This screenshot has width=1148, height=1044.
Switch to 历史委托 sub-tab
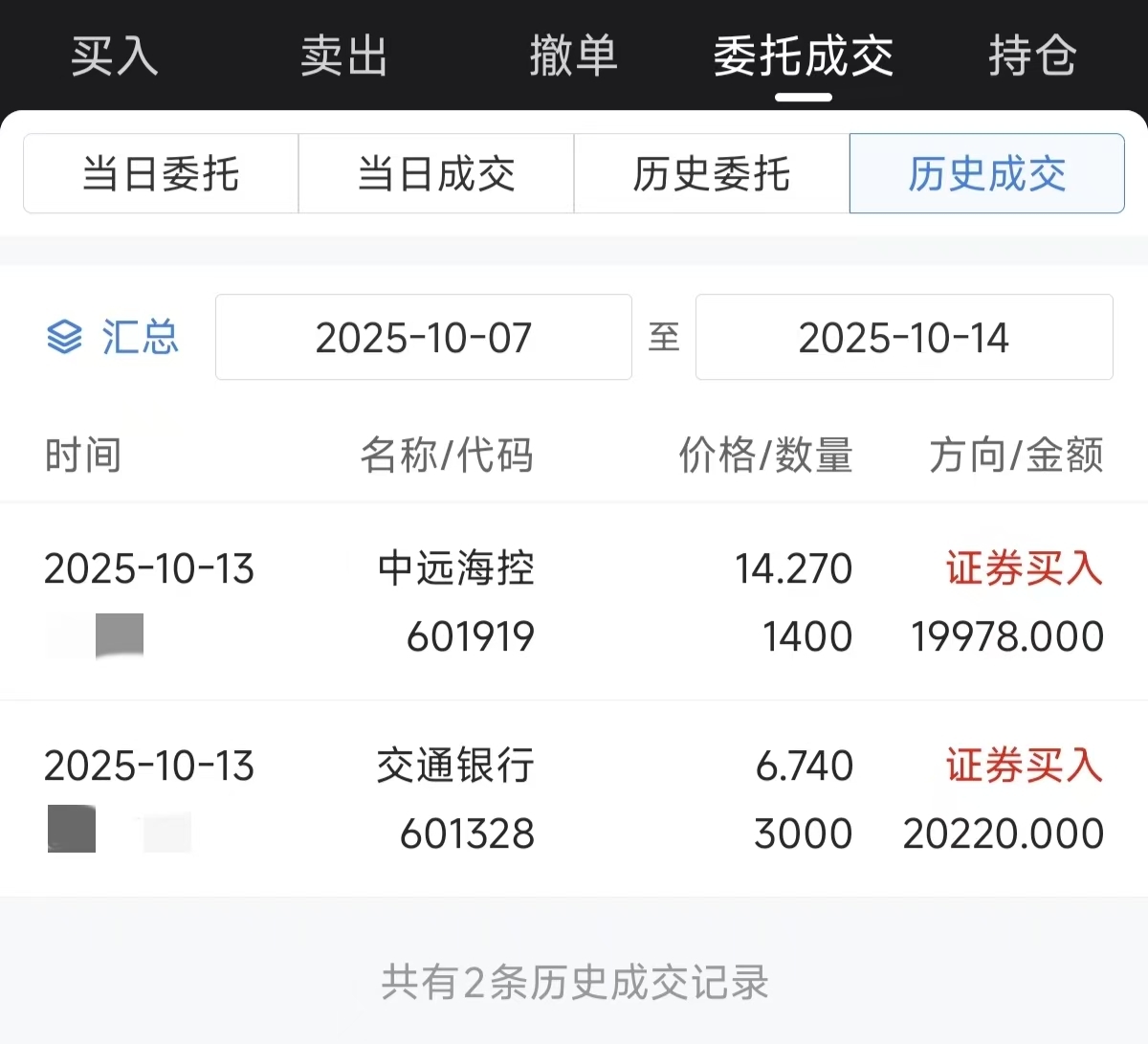click(x=712, y=173)
